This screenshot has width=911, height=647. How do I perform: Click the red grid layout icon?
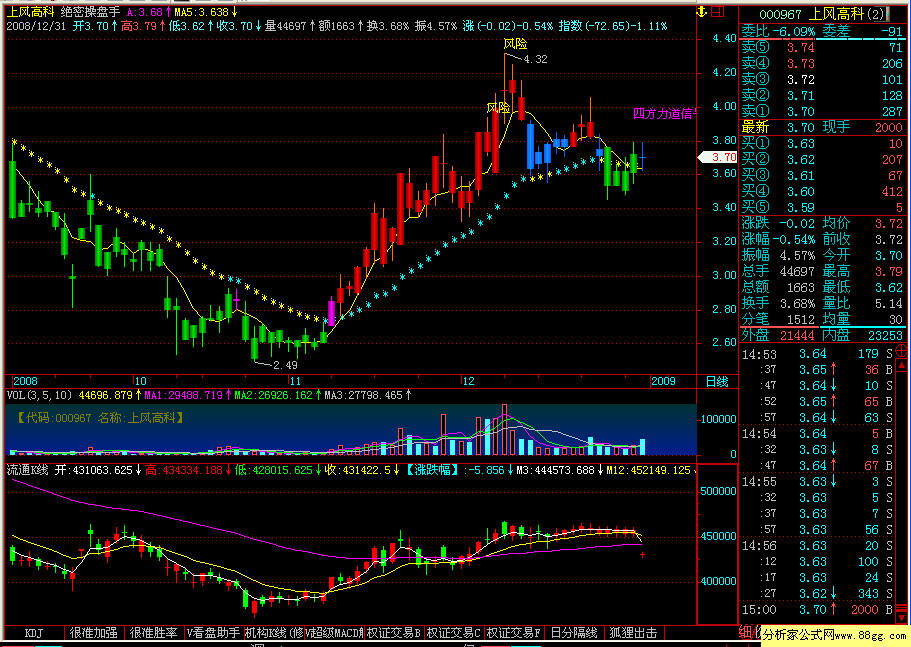click(x=718, y=12)
